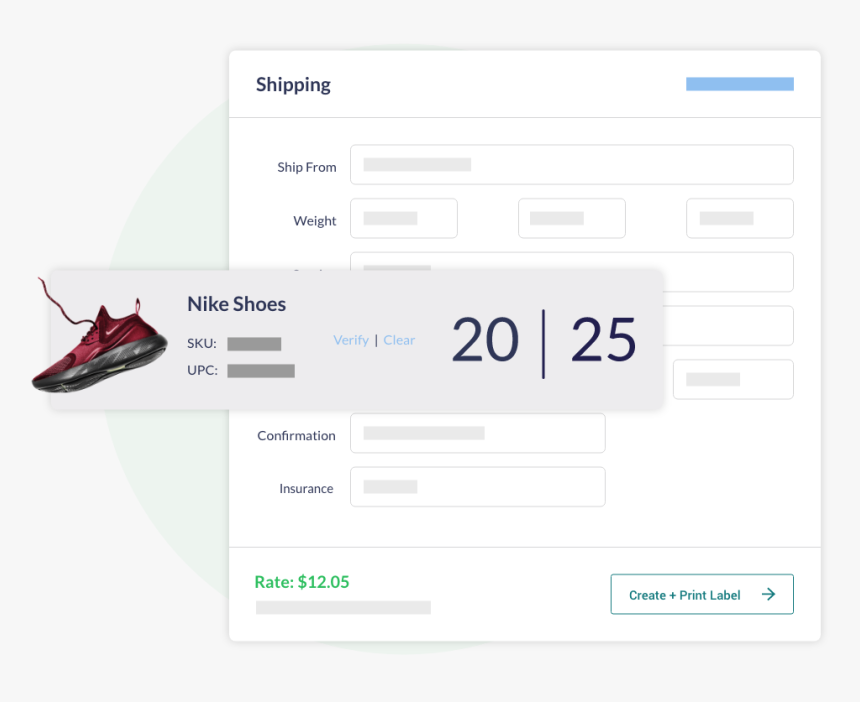Click the gray bar under the rate

tap(343, 607)
